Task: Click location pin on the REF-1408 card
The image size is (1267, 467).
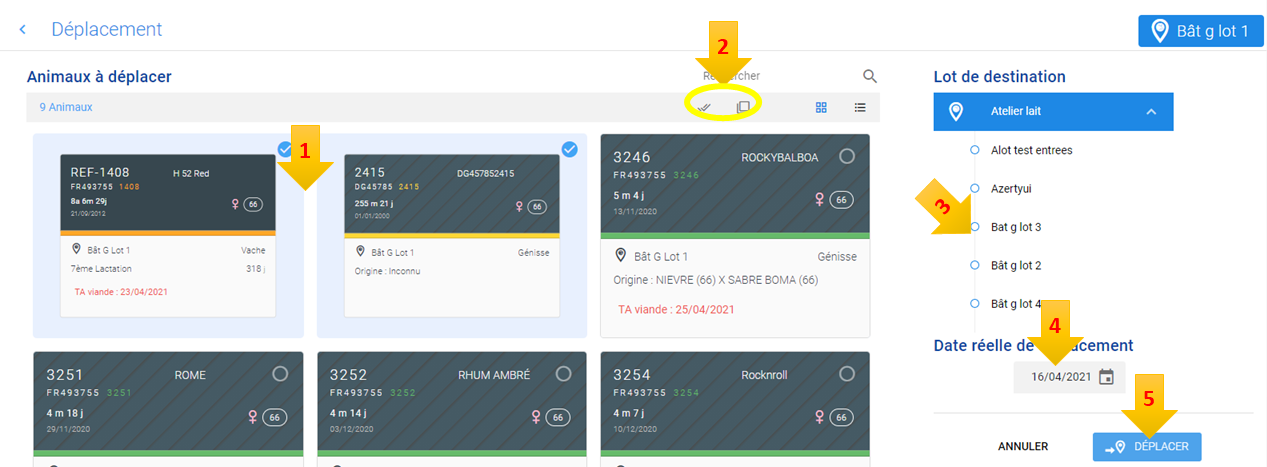Action: (x=76, y=250)
